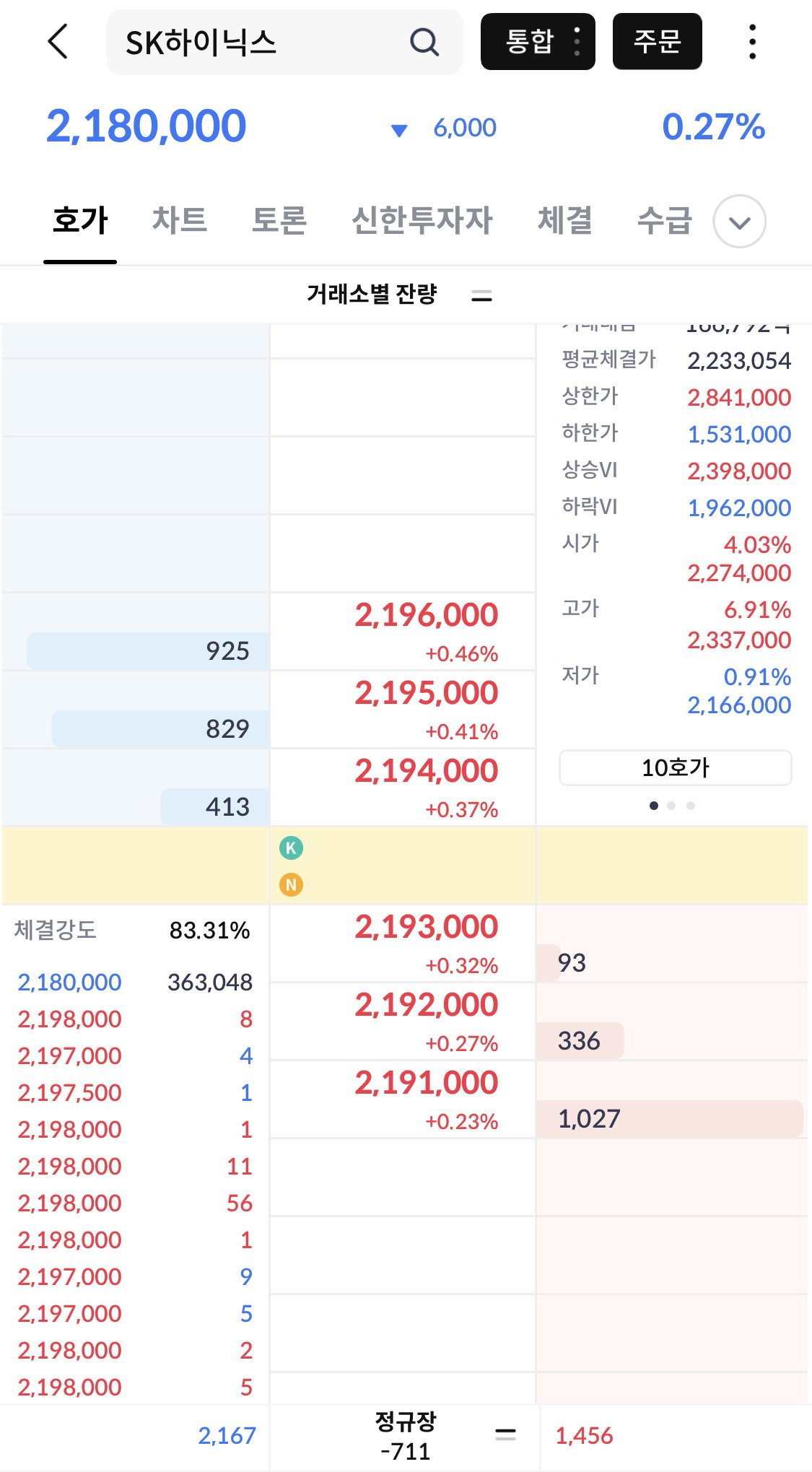Select the third page indicator dot
The height and width of the screenshot is (1472, 812).
tap(691, 806)
